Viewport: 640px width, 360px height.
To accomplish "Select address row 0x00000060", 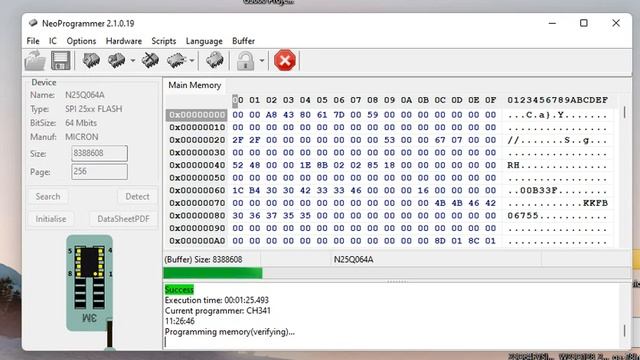I will [x=197, y=191].
